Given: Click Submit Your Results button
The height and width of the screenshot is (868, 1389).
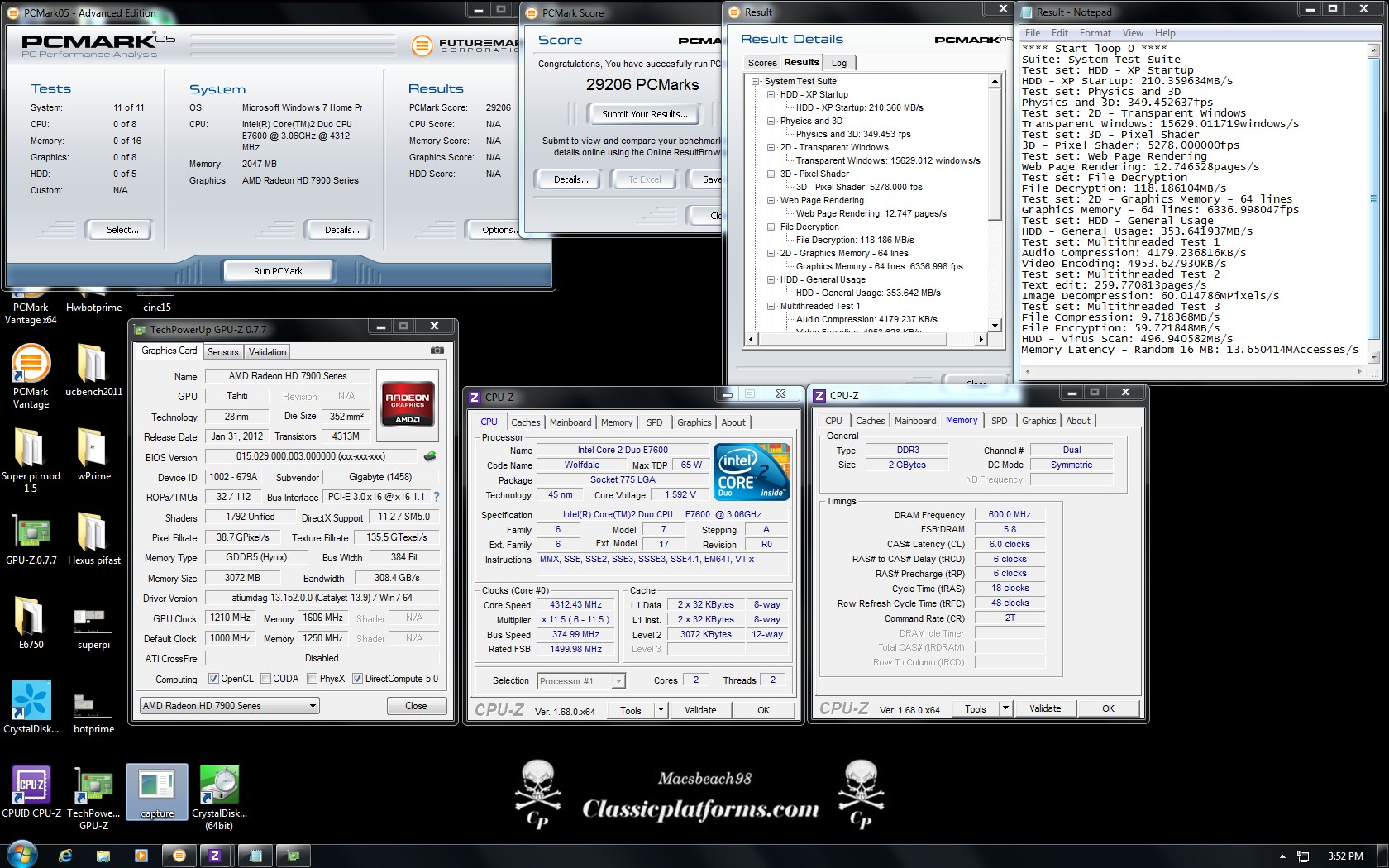Looking at the screenshot, I should [643, 114].
